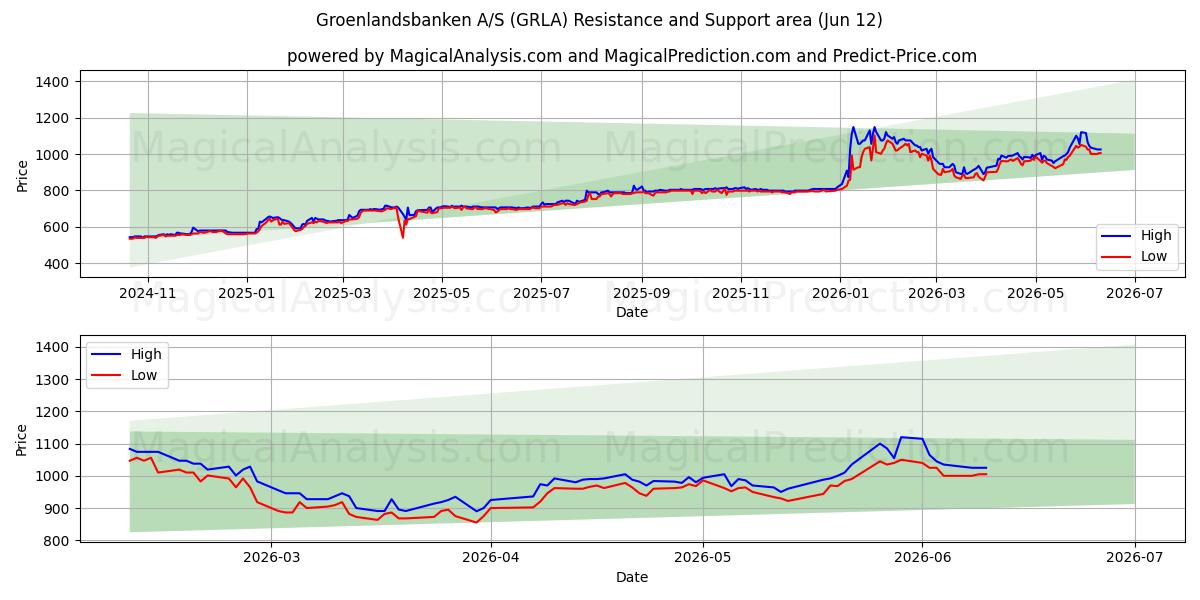Click the 900 price tick on bottom chart
Image resolution: width=1200 pixels, height=600 pixels.
(57, 509)
